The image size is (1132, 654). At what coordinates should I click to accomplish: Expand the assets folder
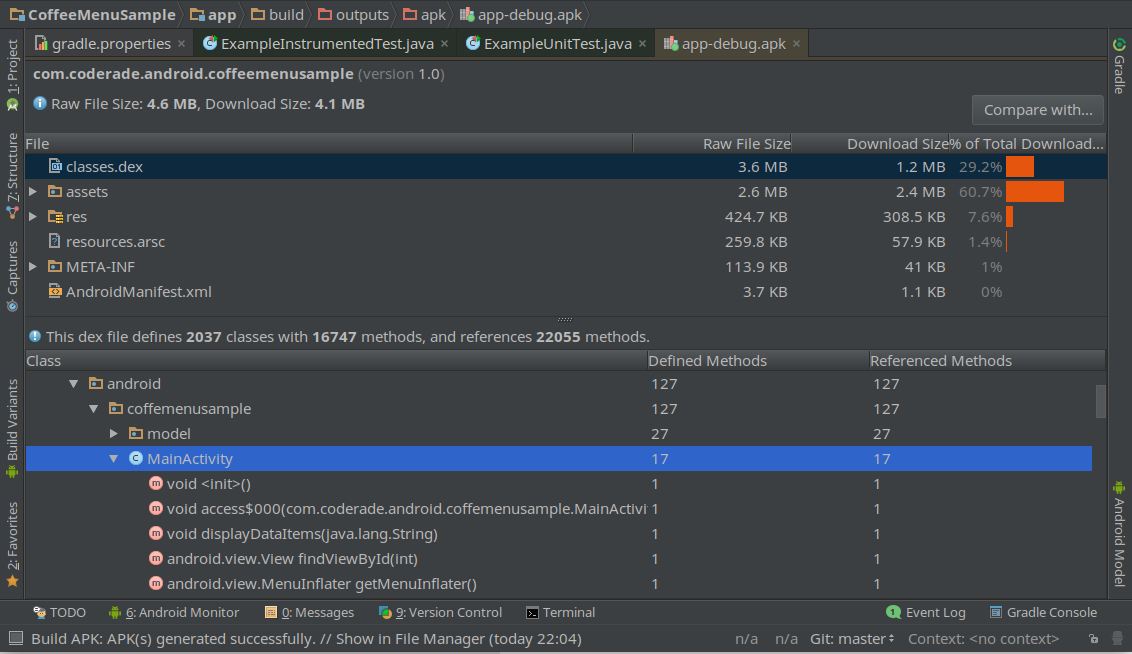(32, 191)
